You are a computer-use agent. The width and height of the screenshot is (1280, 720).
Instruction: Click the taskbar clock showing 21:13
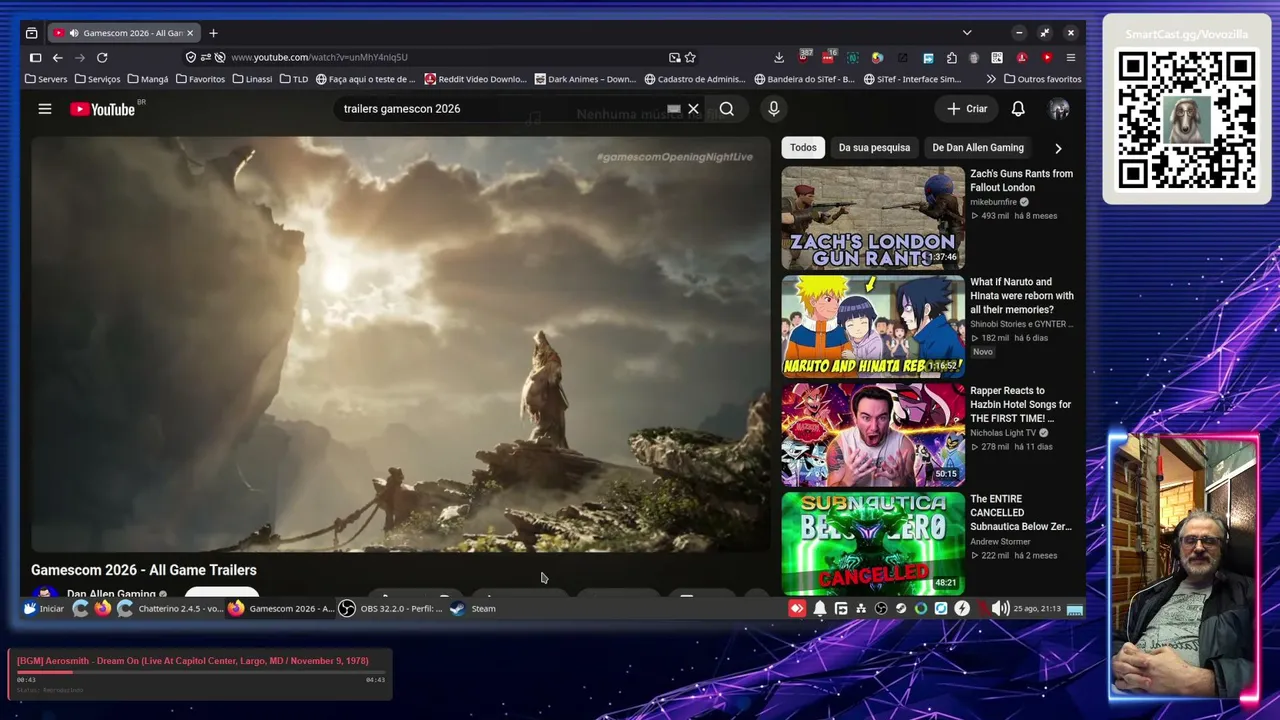click(1037, 608)
